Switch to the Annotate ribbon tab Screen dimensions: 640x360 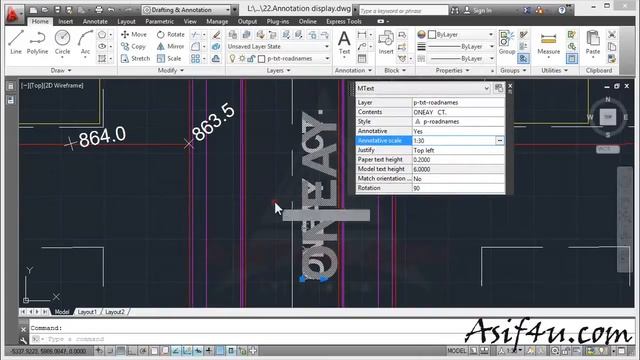(95, 21)
